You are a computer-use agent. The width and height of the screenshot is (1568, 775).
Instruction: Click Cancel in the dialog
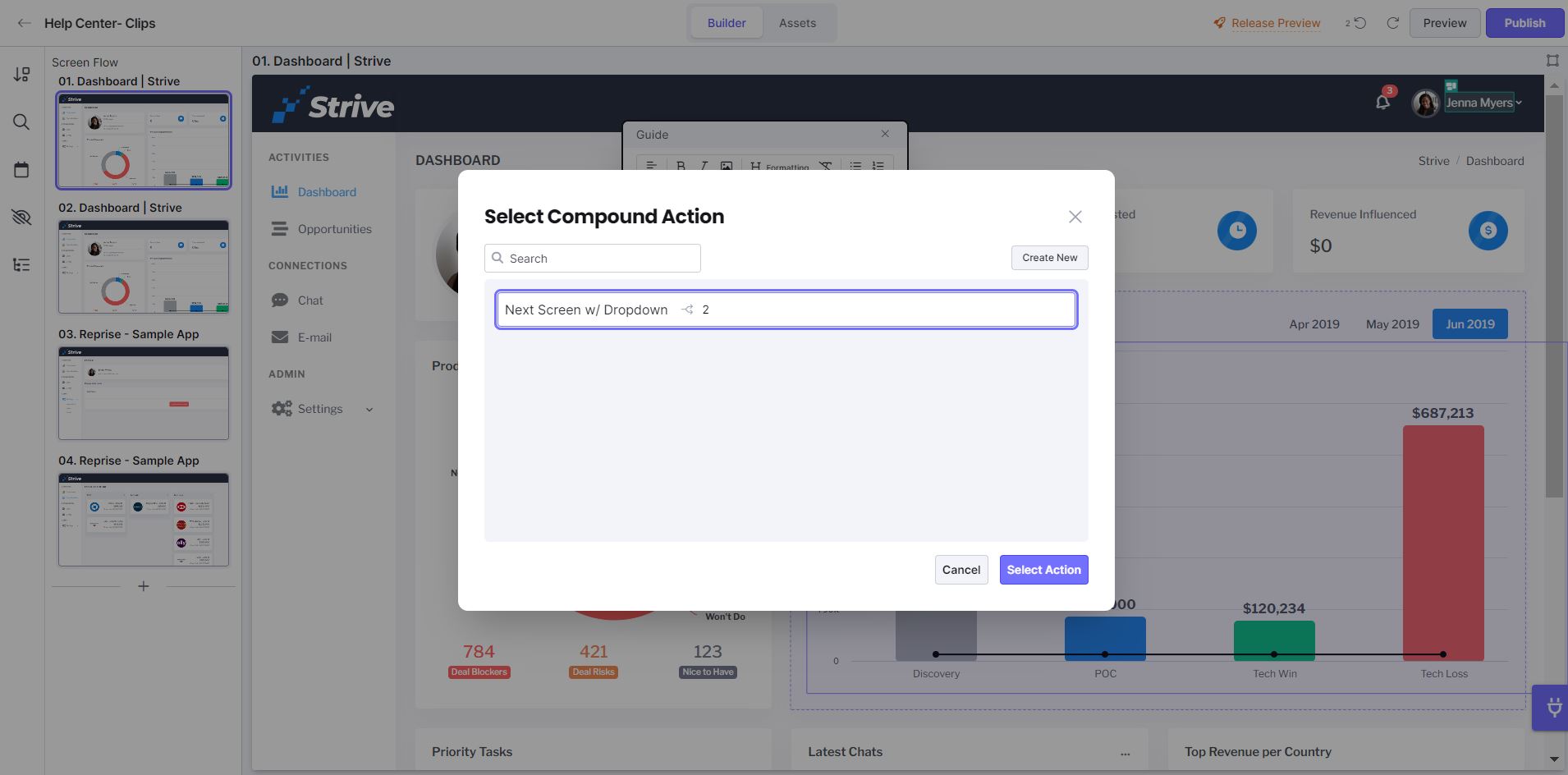click(x=961, y=570)
